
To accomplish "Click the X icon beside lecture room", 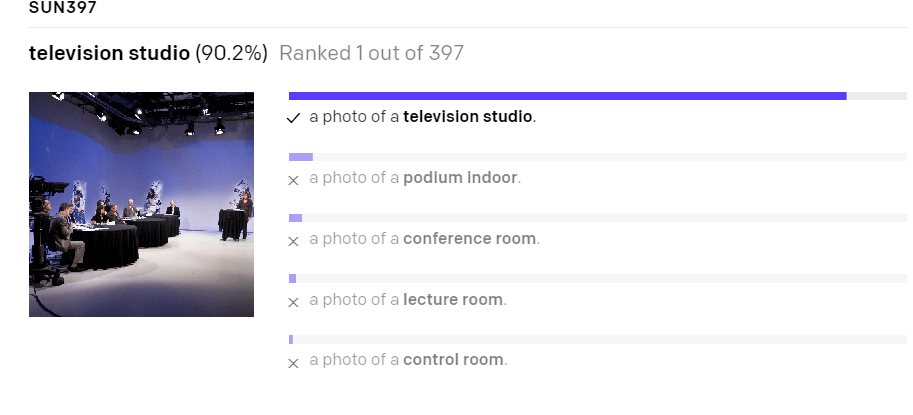I will 293,302.
